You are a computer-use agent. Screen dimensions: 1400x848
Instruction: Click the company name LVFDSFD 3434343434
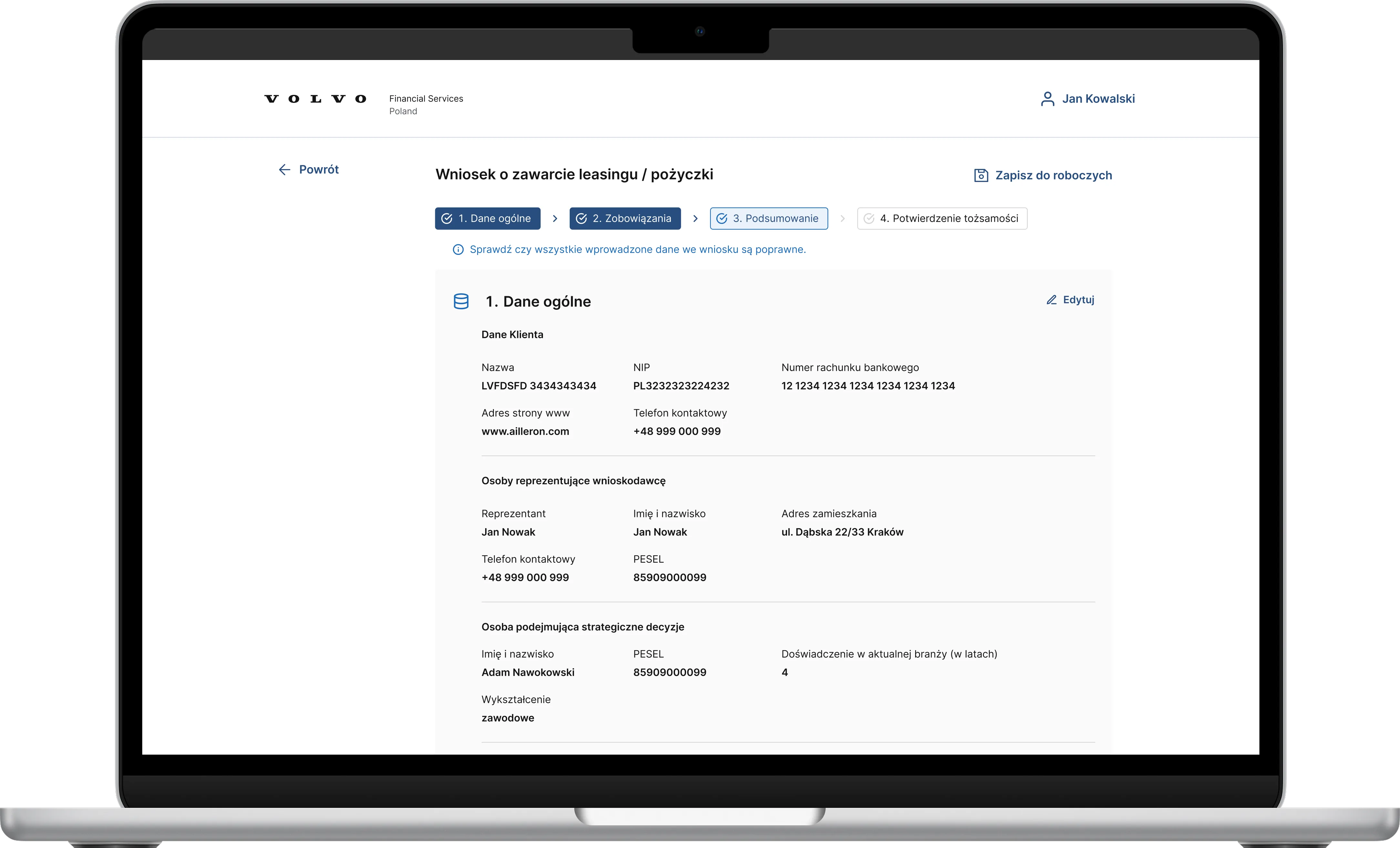click(539, 386)
